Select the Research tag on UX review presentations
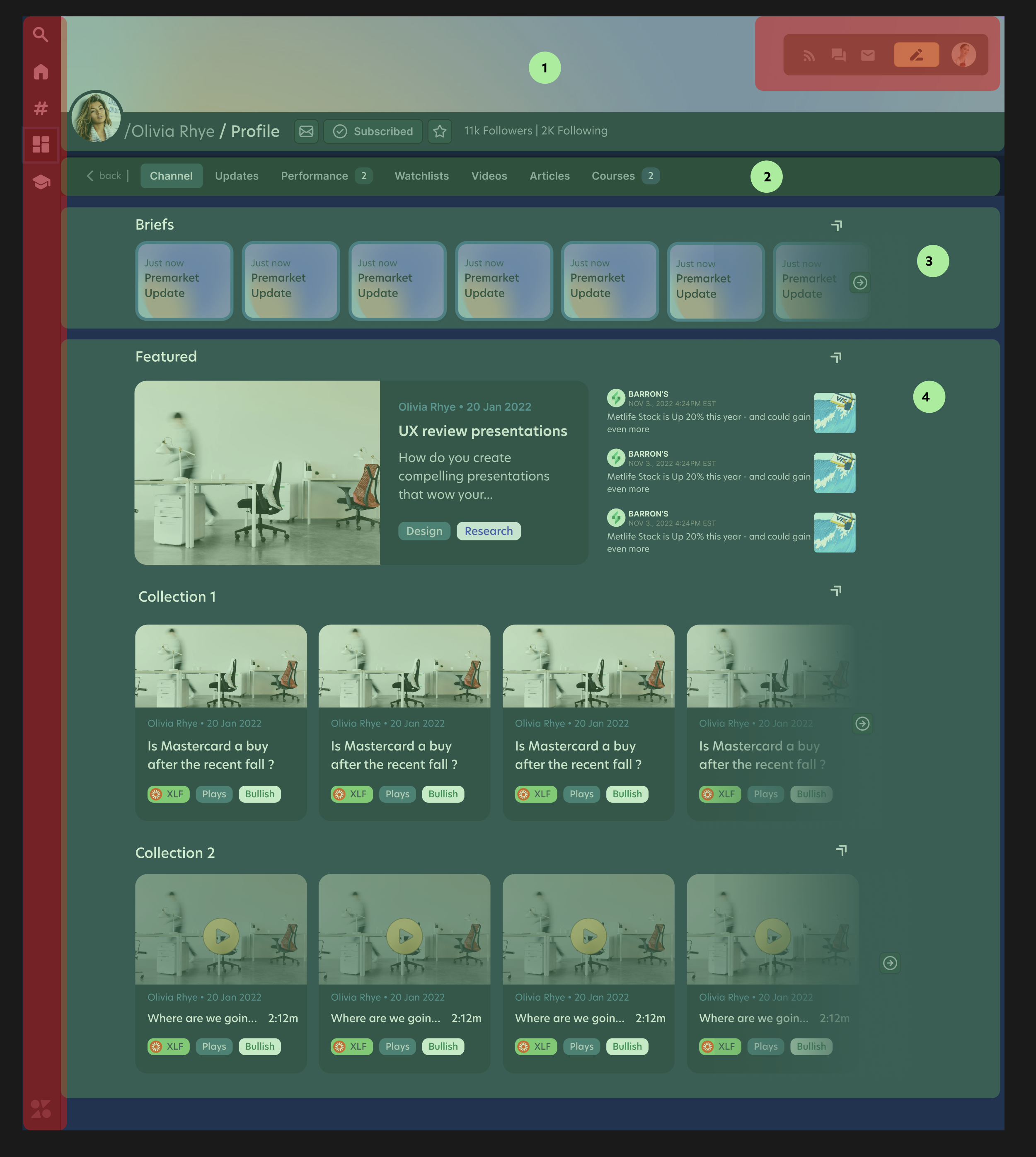The width and height of the screenshot is (1036, 1157). click(x=489, y=531)
